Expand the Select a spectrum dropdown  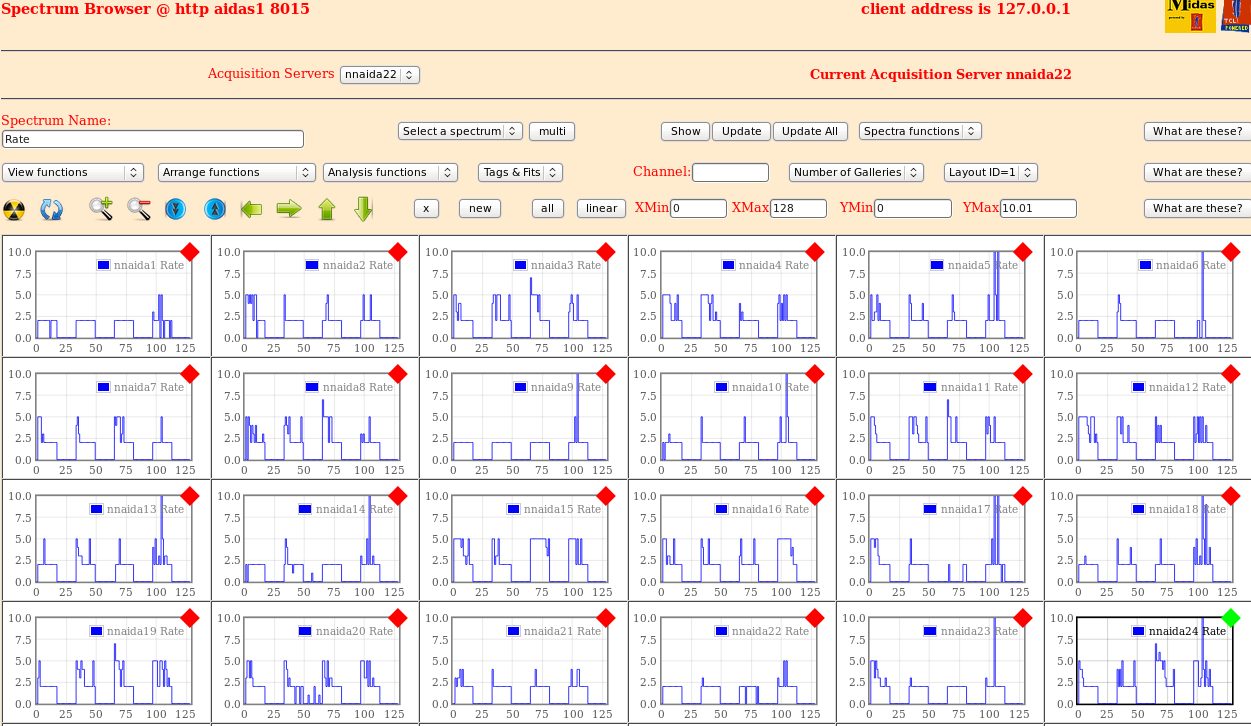pyautogui.click(x=460, y=131)
